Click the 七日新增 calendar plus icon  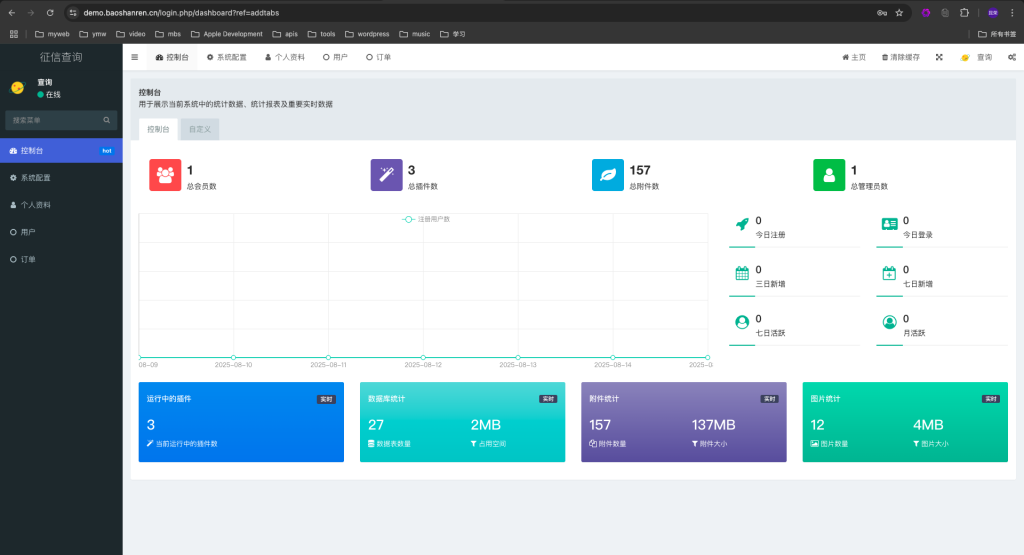coord(889,274)
